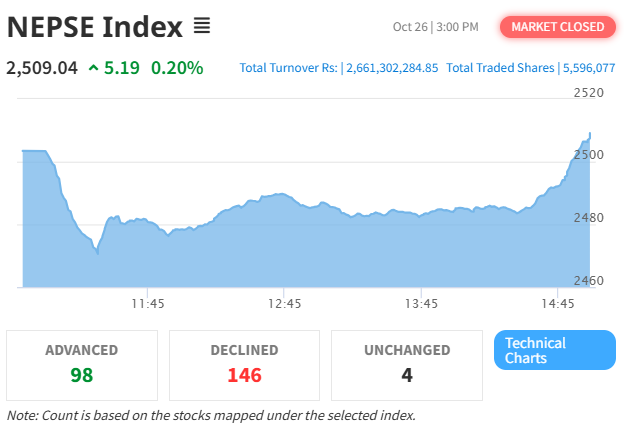Open Technical Charts
Viewport: 624px width, 437px height.
click(x=554, y=350)
